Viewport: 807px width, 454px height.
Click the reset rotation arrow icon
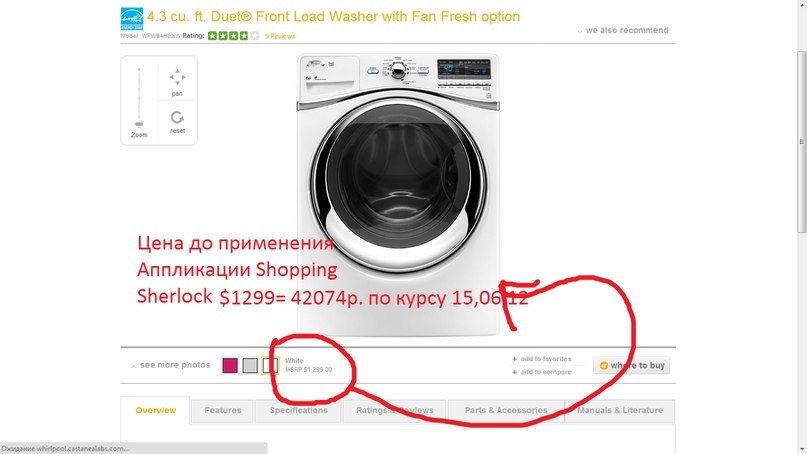177,117
